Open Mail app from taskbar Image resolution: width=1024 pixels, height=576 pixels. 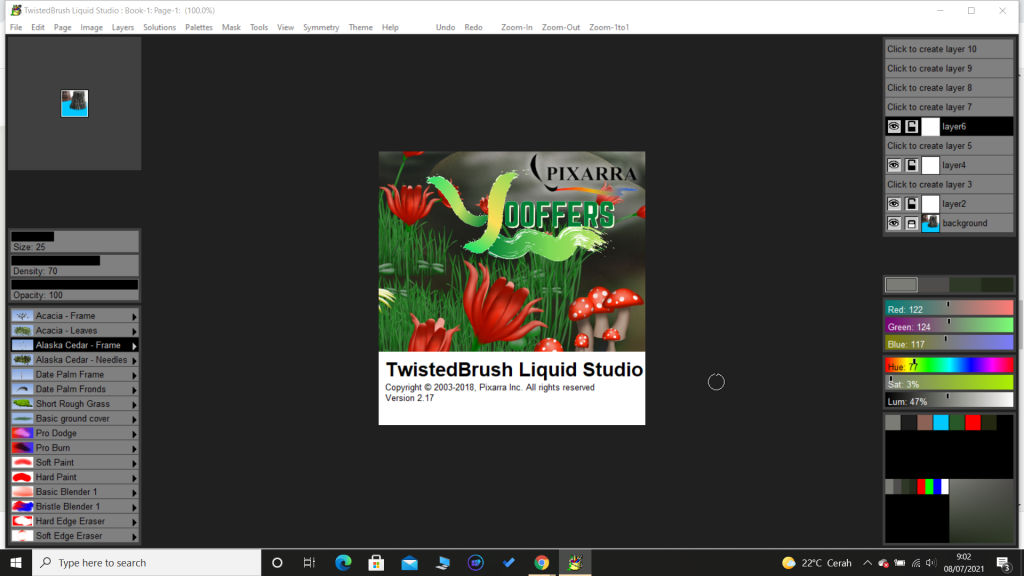point(409,562)
